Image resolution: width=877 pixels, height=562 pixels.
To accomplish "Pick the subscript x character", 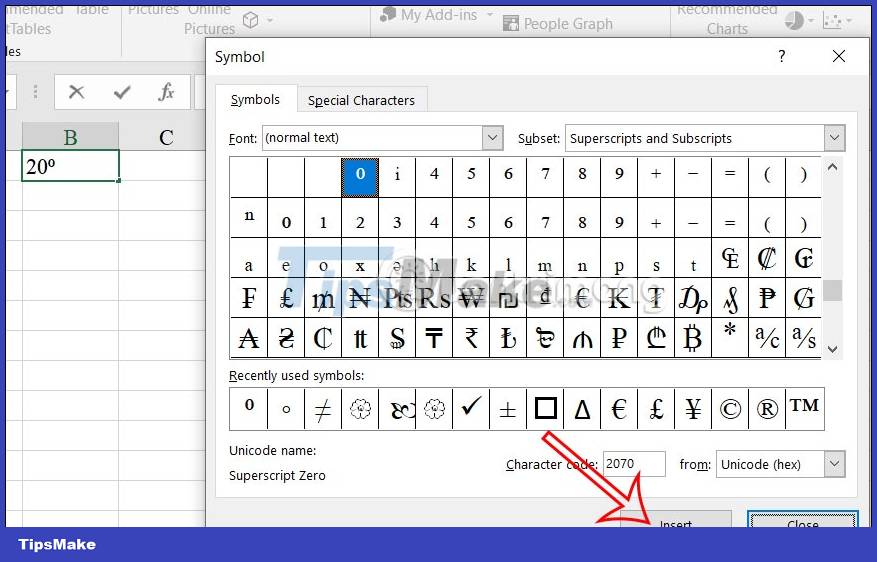I will point(360,258).
